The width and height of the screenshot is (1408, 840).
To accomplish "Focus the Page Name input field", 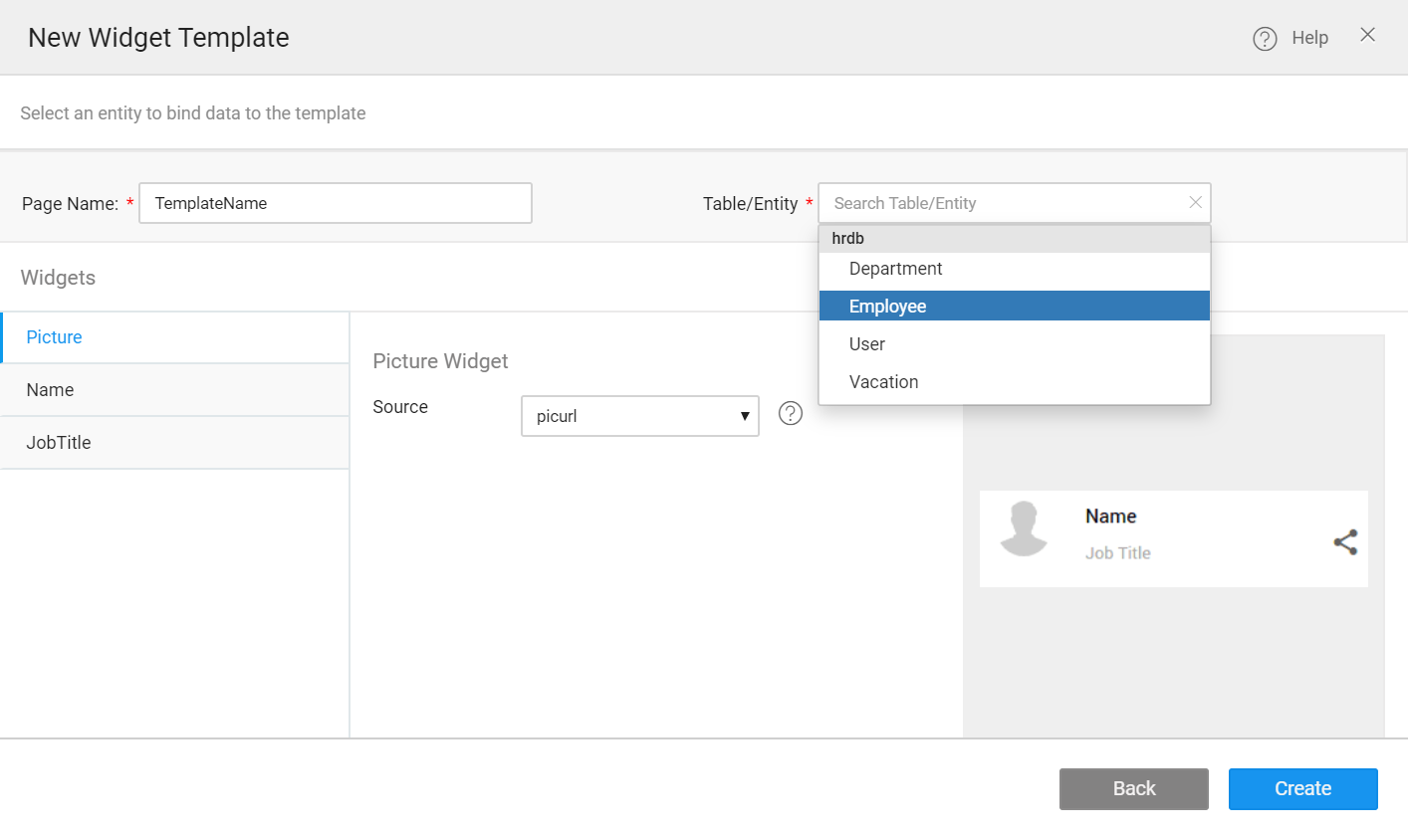I will (336, 203).
